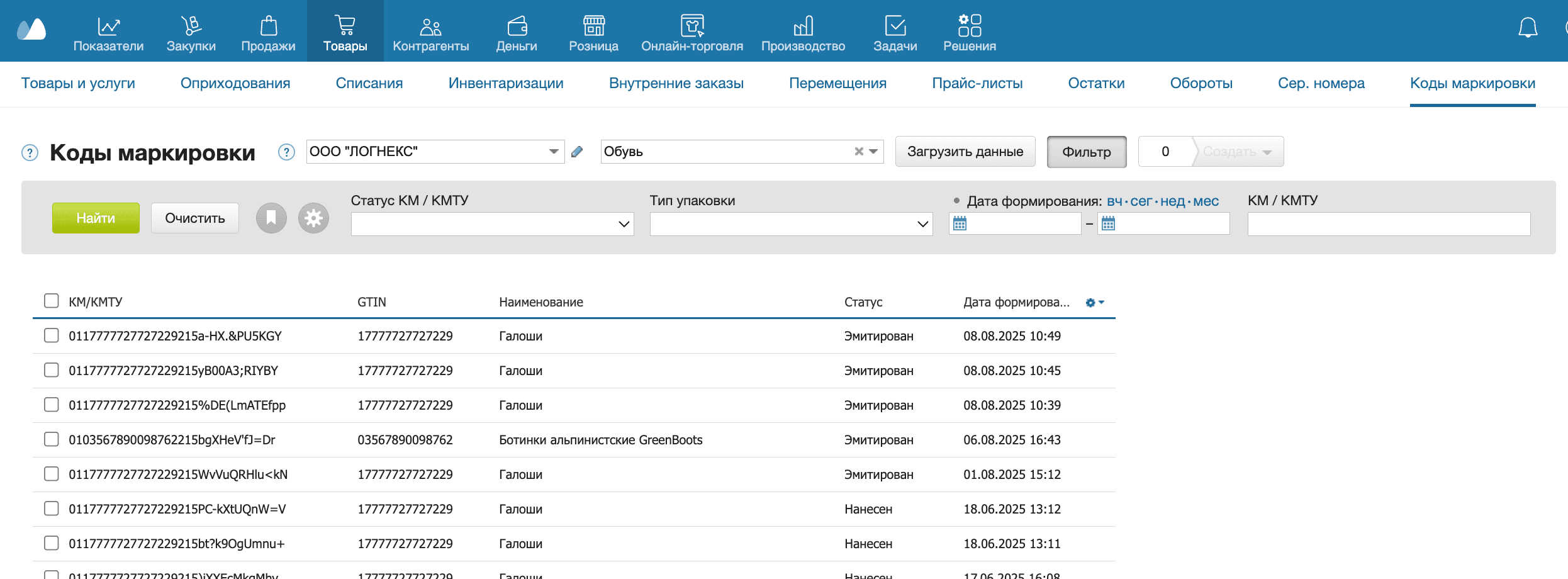Screen dimensions: 1568x579
Task: Toggle the select-all checkbox in table header
Action: [52, 301]
